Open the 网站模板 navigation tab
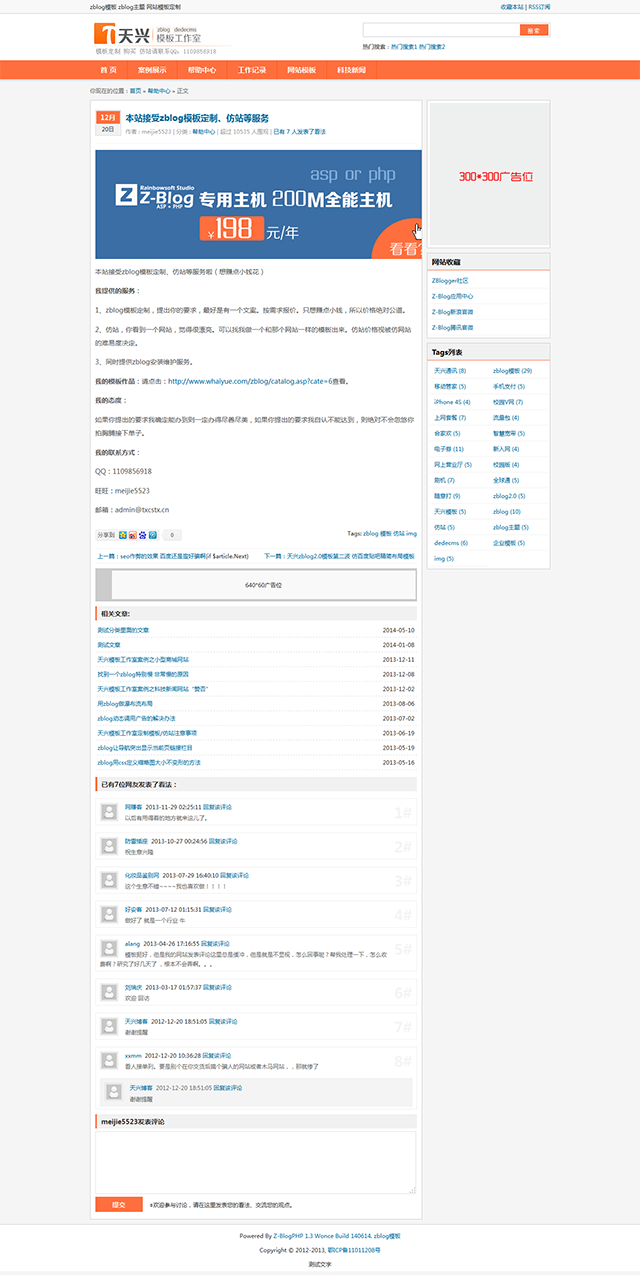This screenshot has width=640, height=1275. (301, 70)
